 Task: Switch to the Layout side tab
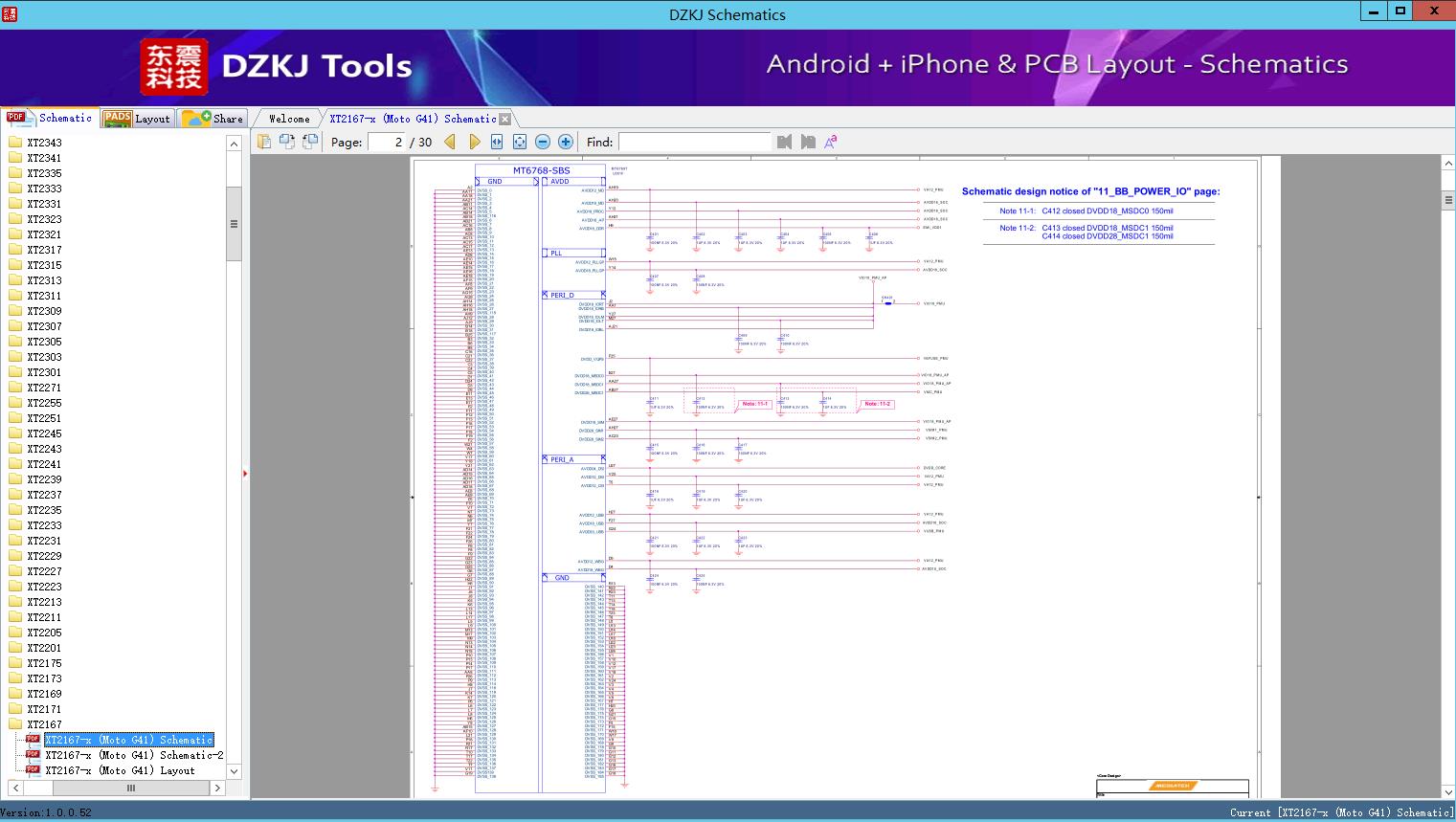tap(137, 118)
